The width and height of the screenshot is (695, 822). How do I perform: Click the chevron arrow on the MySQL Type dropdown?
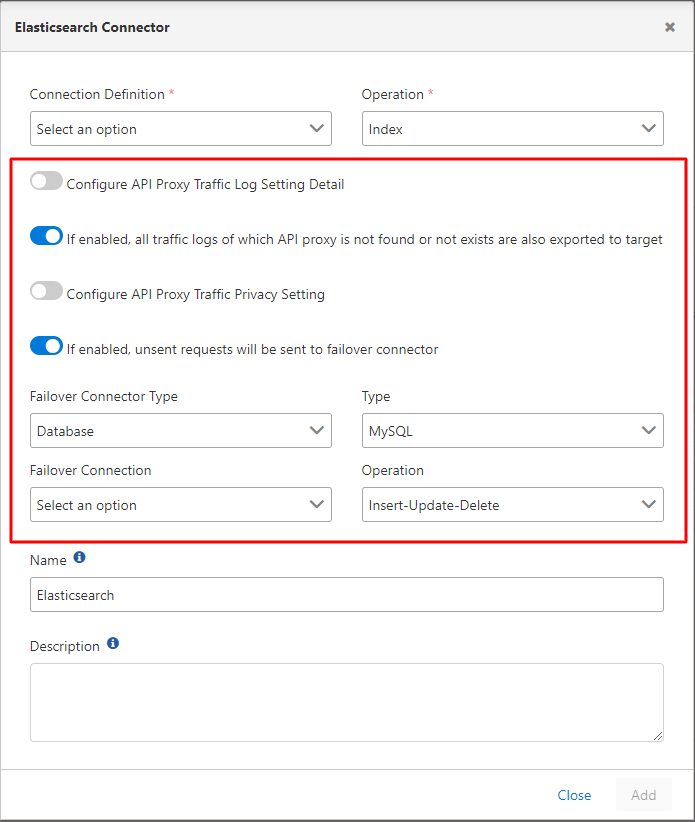647,431
